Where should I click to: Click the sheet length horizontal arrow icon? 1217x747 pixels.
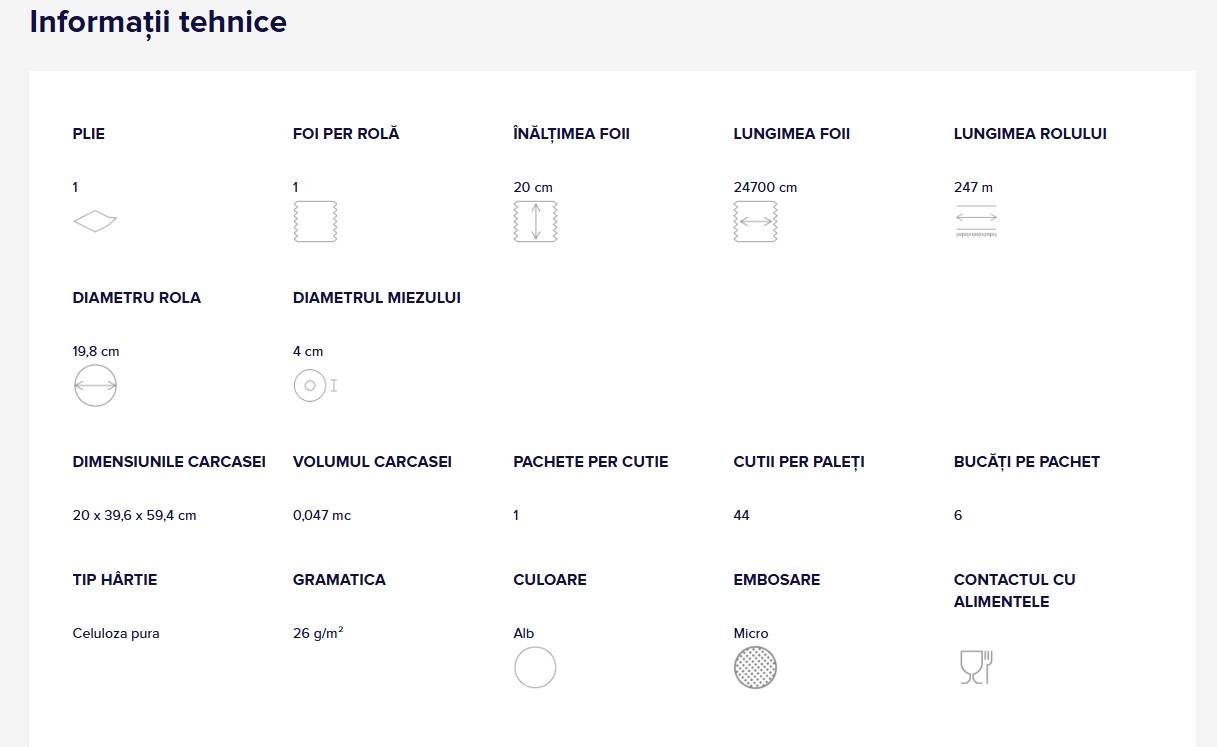[x=755, y=221]
